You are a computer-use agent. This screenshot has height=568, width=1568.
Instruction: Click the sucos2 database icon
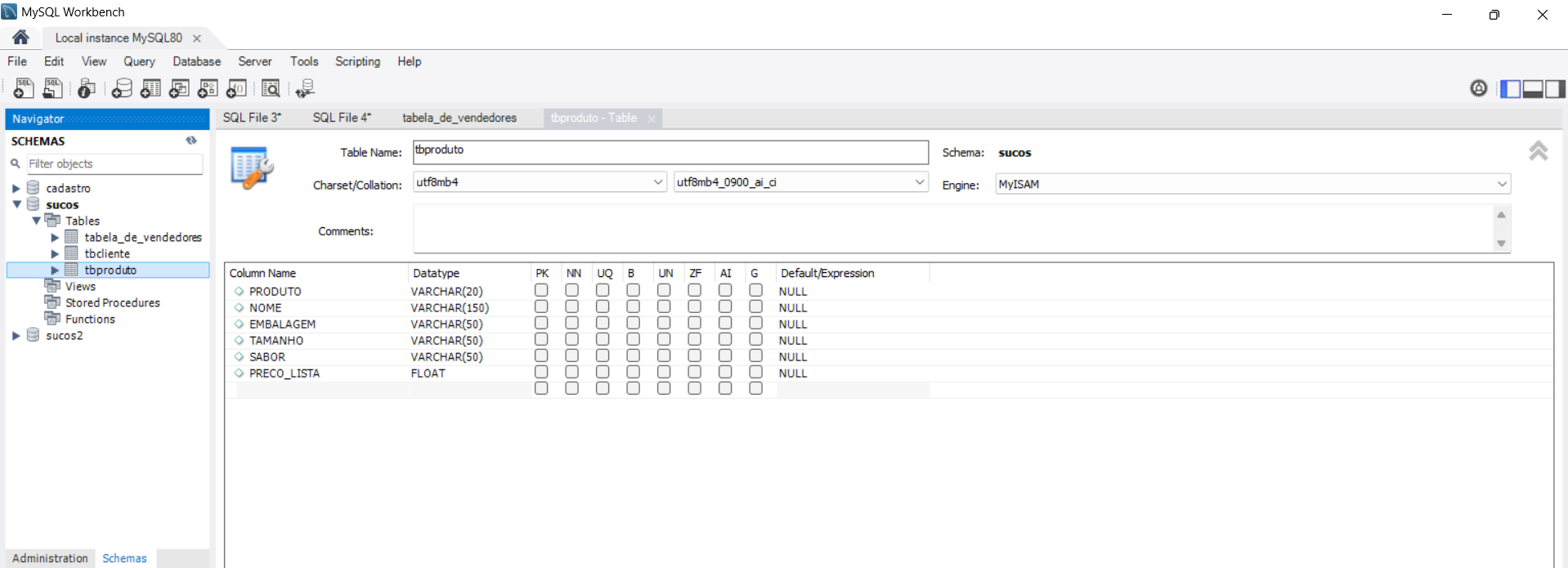point(34,335)
